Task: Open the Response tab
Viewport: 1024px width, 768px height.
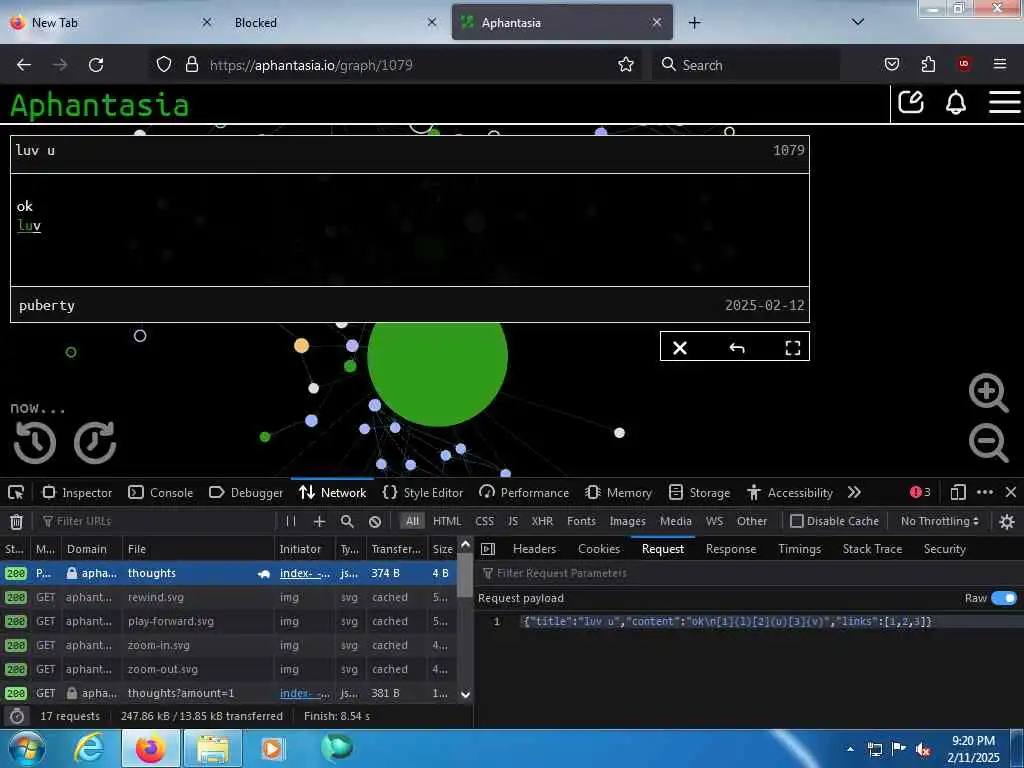Action: point(731,549)
